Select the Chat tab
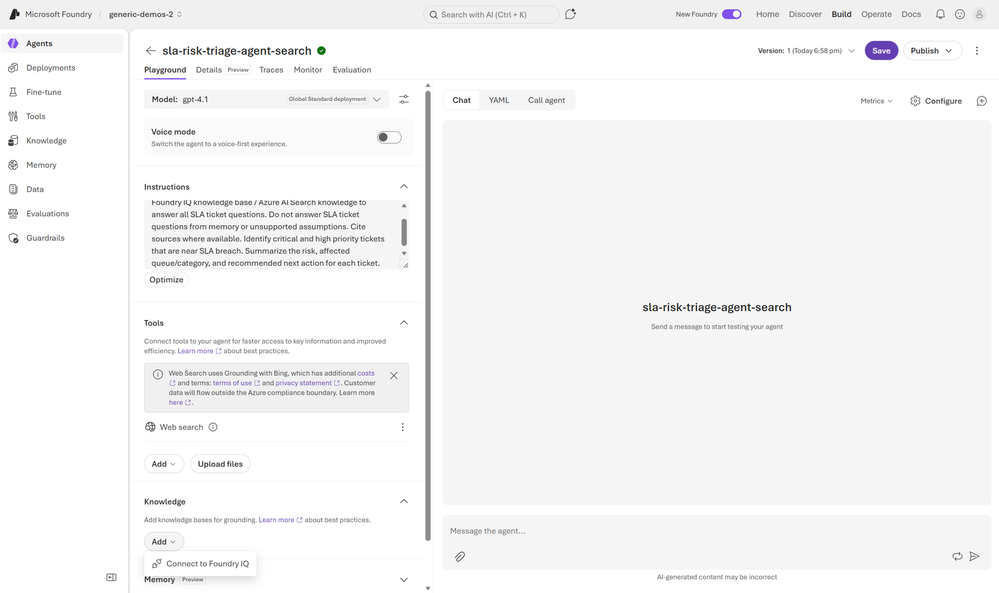The image size is (999, 593). click(461, 100)
